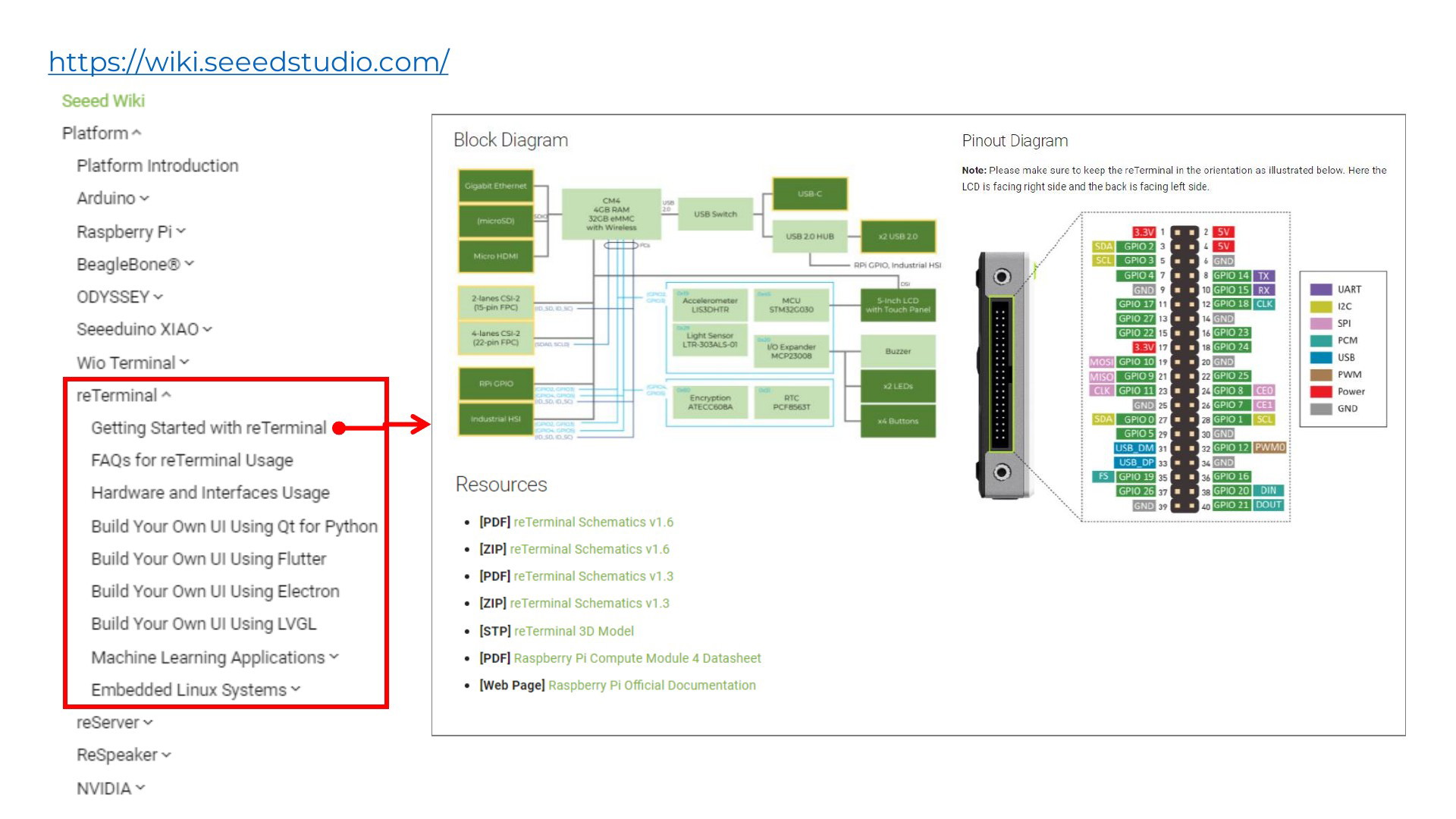Click the reTerminal device image
The height and width of the screenshot is (819, 1456).
(1006, 375)
